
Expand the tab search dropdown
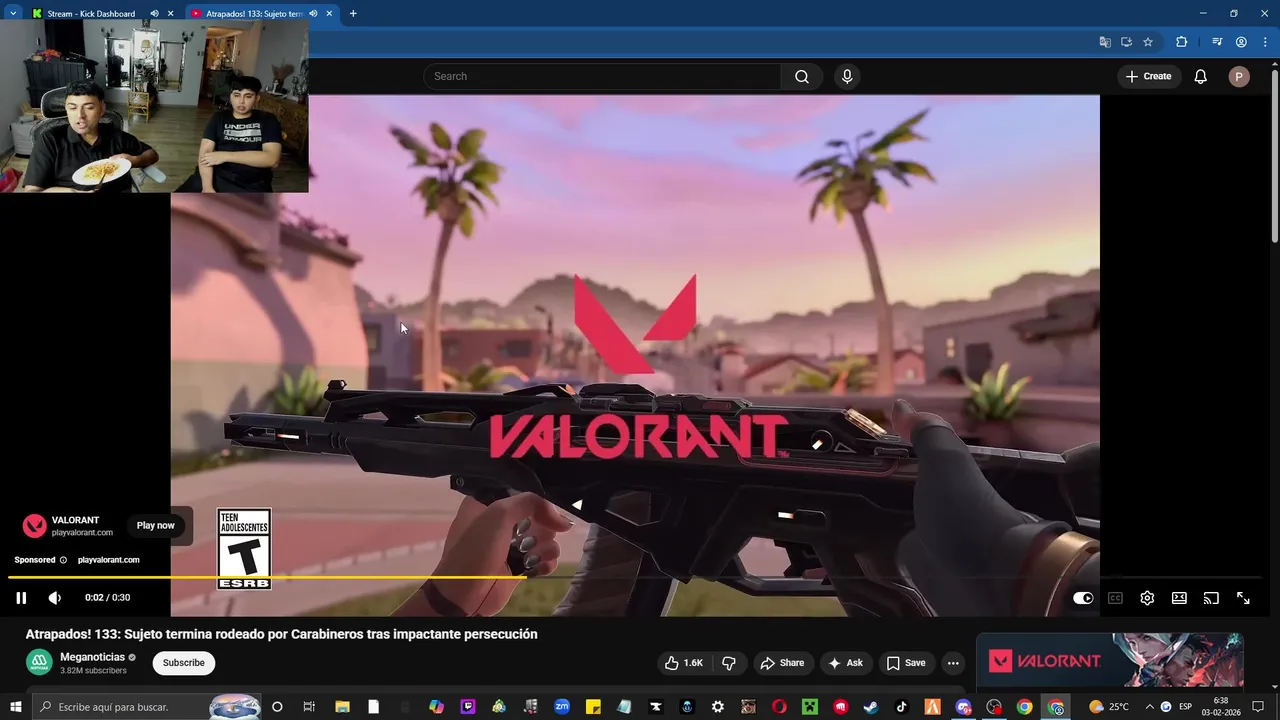tap(12, 14)
